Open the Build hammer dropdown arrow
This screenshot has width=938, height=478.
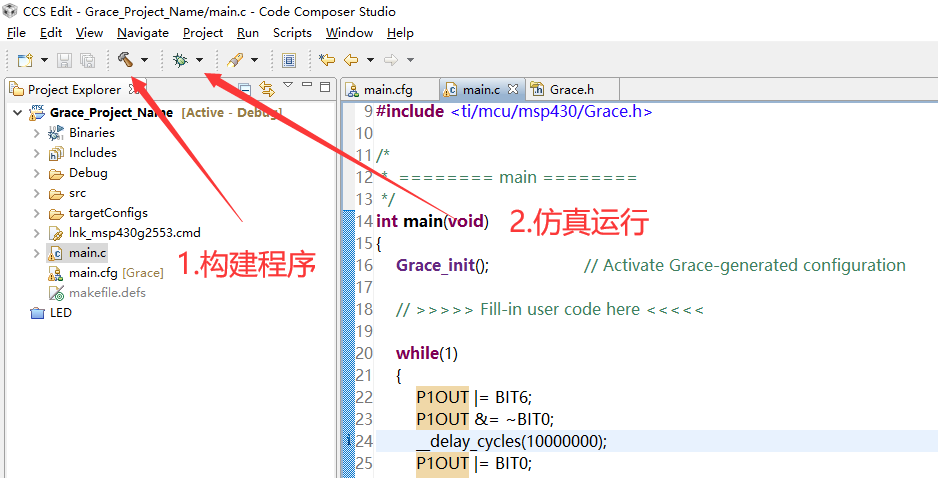pos(144,60)
